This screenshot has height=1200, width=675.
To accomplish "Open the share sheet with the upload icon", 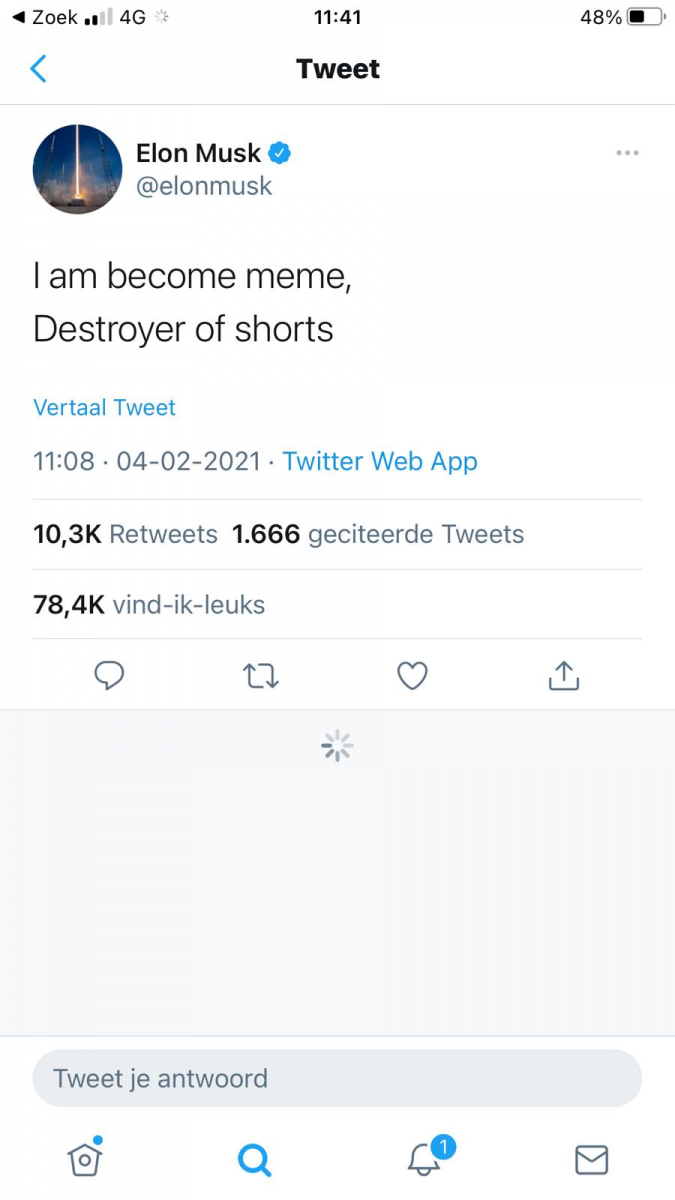I will click(x=563, y=675).
